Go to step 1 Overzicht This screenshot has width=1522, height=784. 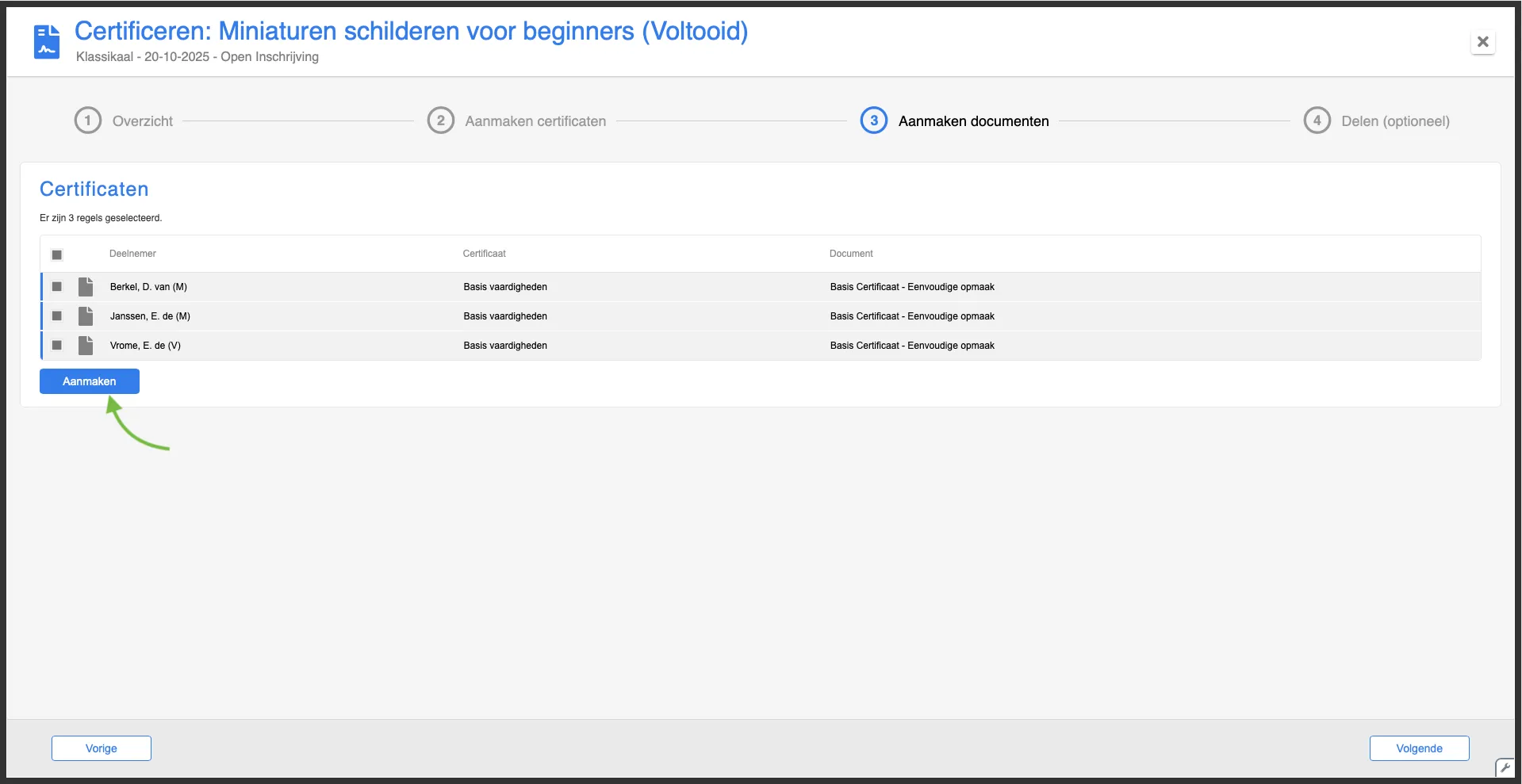pyautogui.click(x=124, y=120)
